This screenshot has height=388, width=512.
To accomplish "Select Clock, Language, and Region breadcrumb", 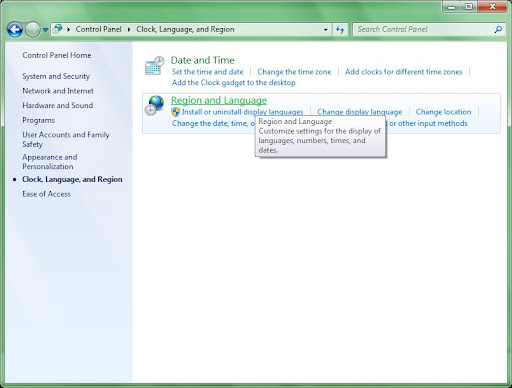I will click(185, 29).
